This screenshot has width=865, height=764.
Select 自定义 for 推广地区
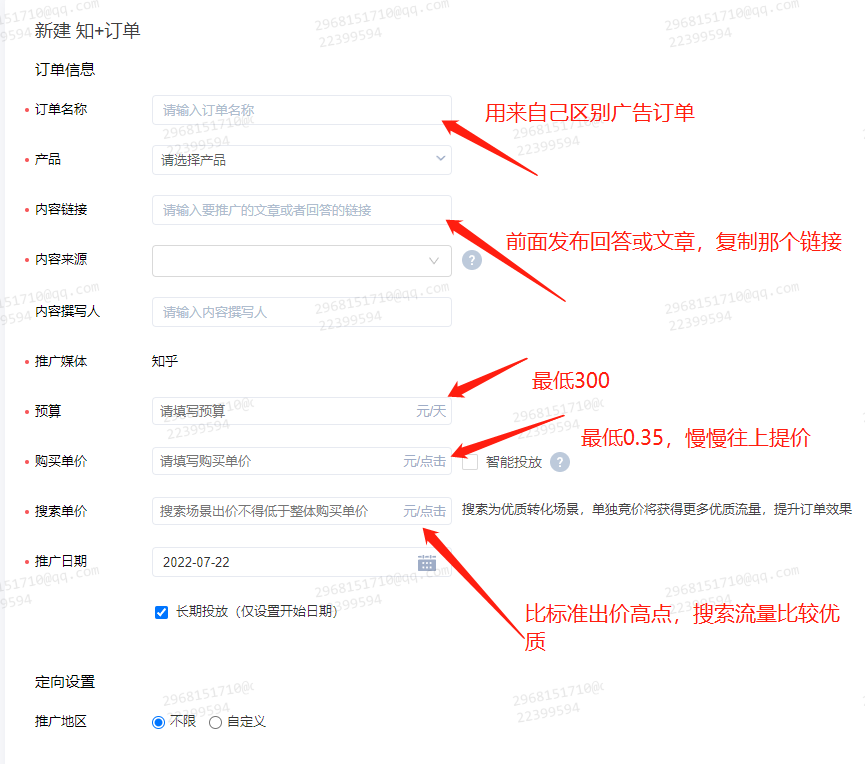tap(216, 722)
